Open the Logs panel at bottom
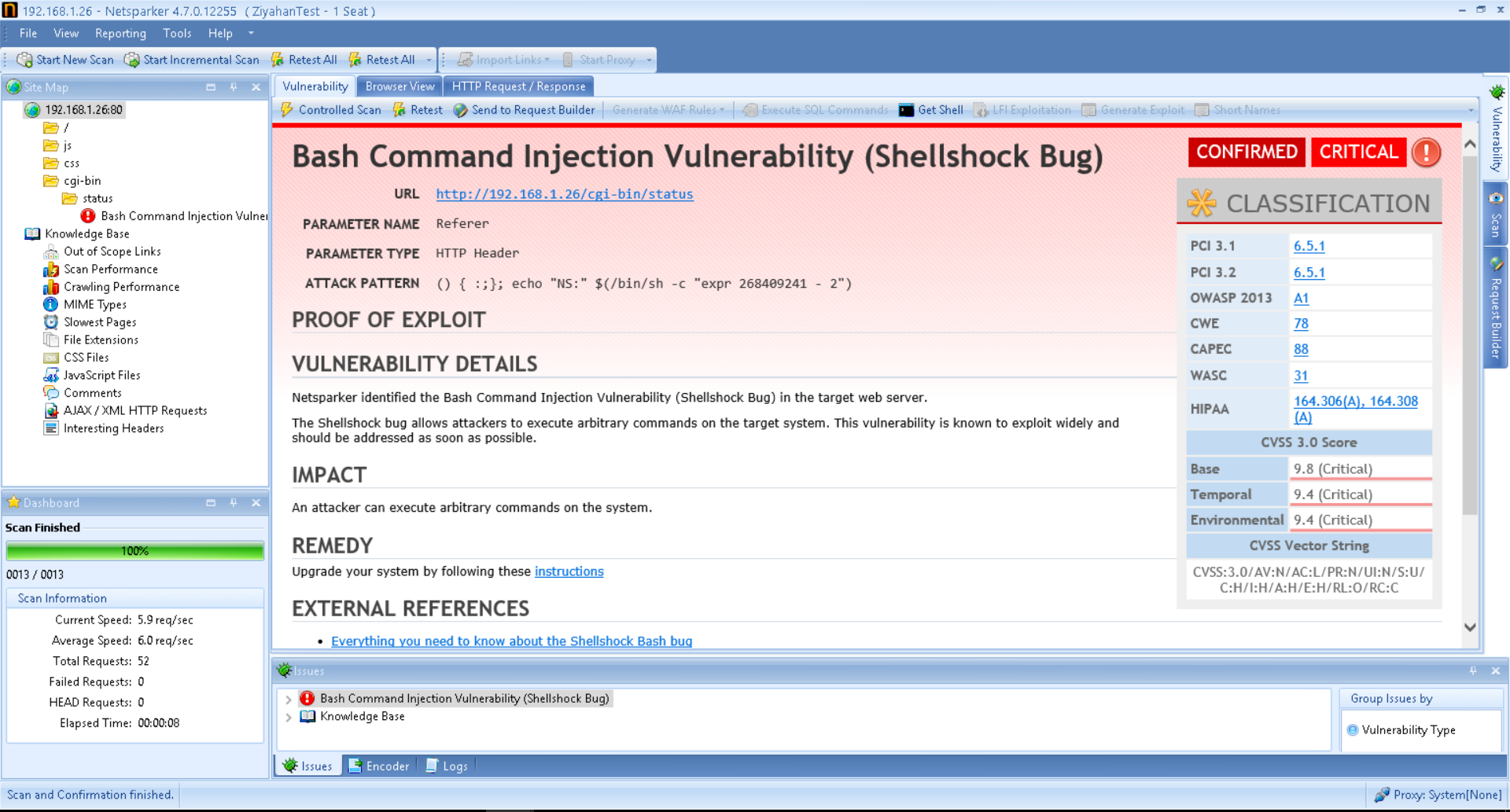1510x812 pixels. 446,766
